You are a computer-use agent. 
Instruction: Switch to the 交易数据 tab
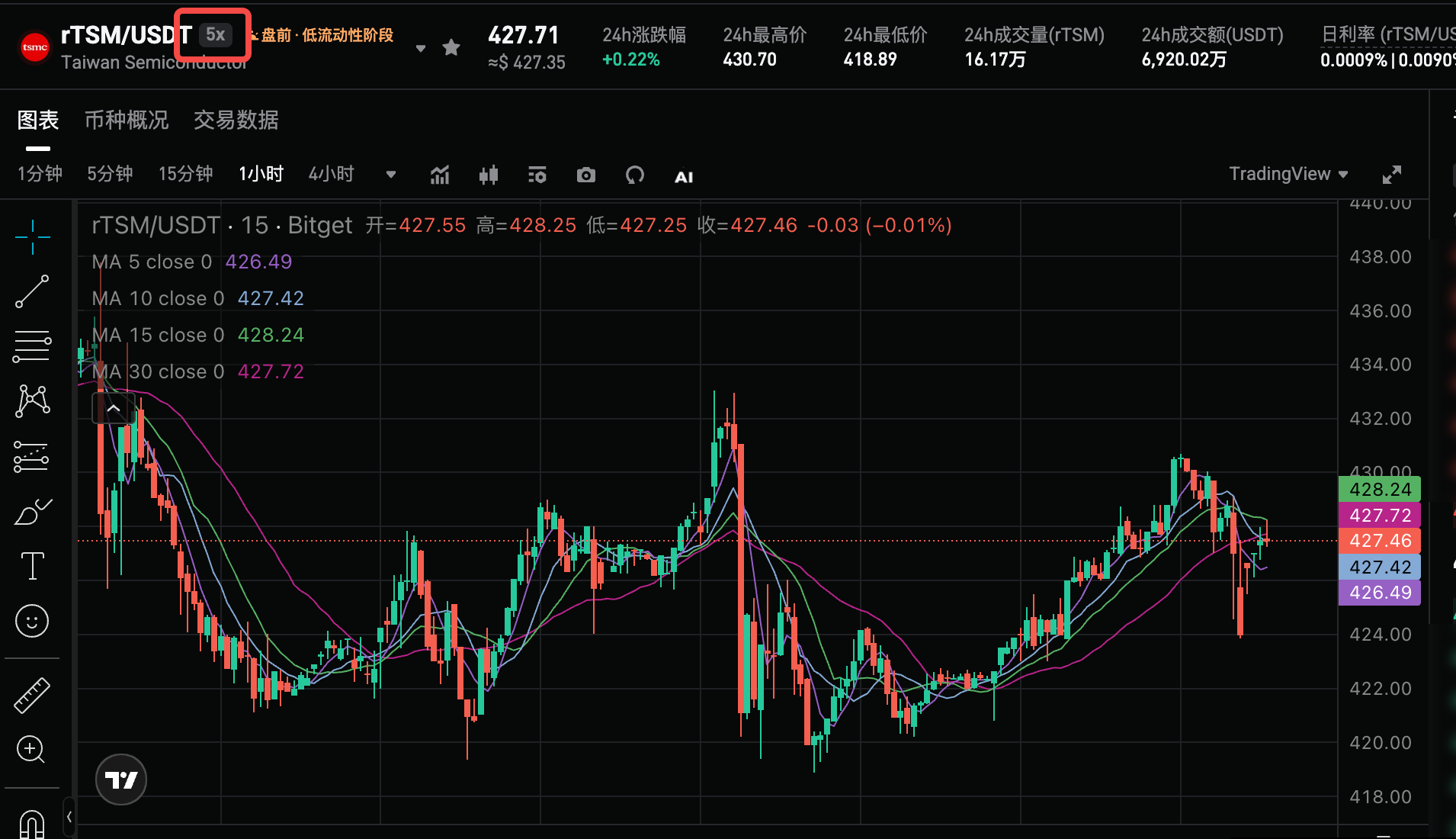tap(236, 120)
